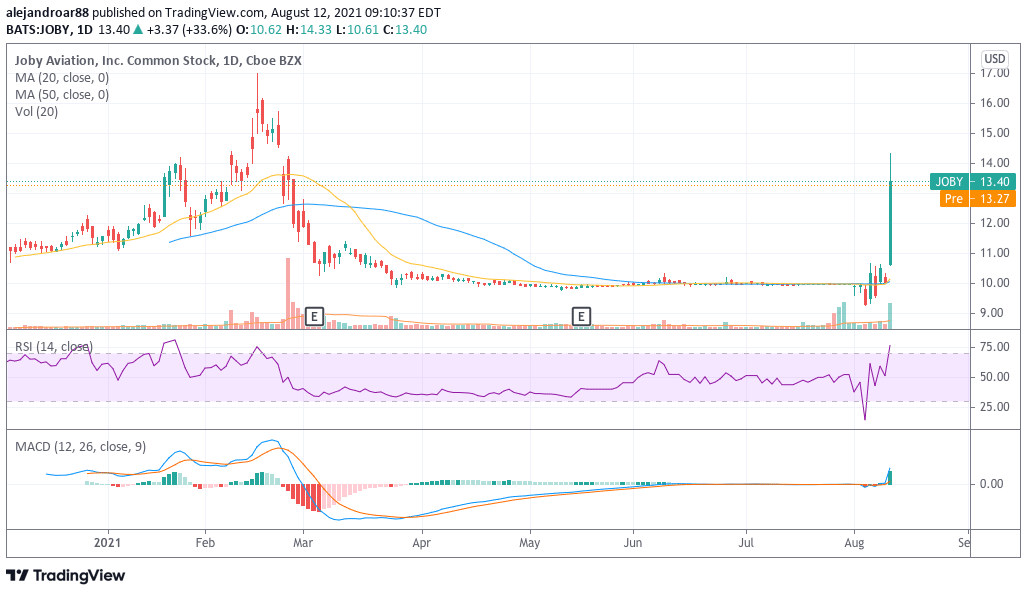The image size is (1027, 594).
Task: Select the MA (50, close, 0) indicator legend
Action: point(62,94)
